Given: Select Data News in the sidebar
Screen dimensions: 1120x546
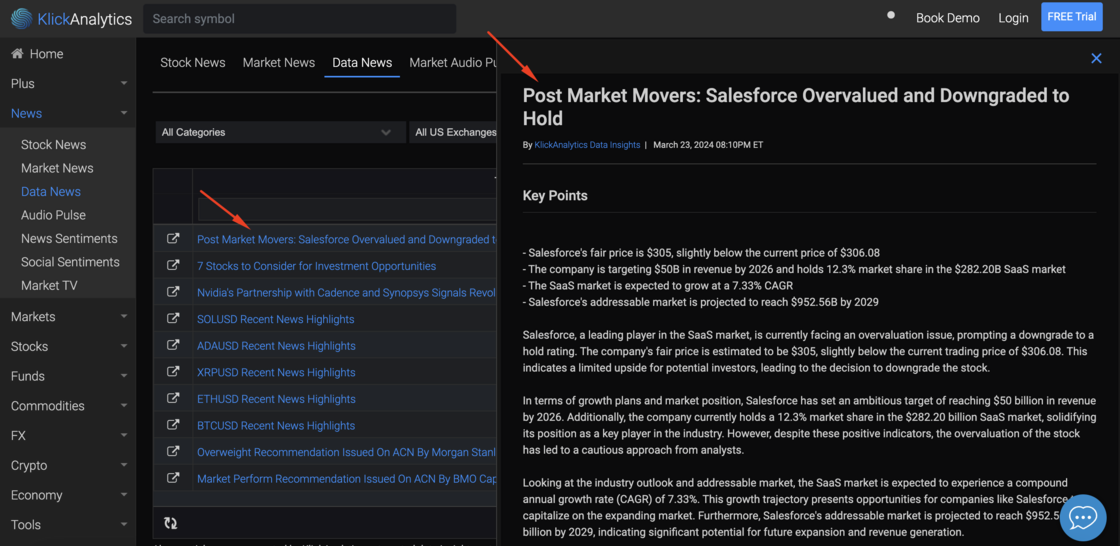Looking at the screenshot, I should coord(51,192).
